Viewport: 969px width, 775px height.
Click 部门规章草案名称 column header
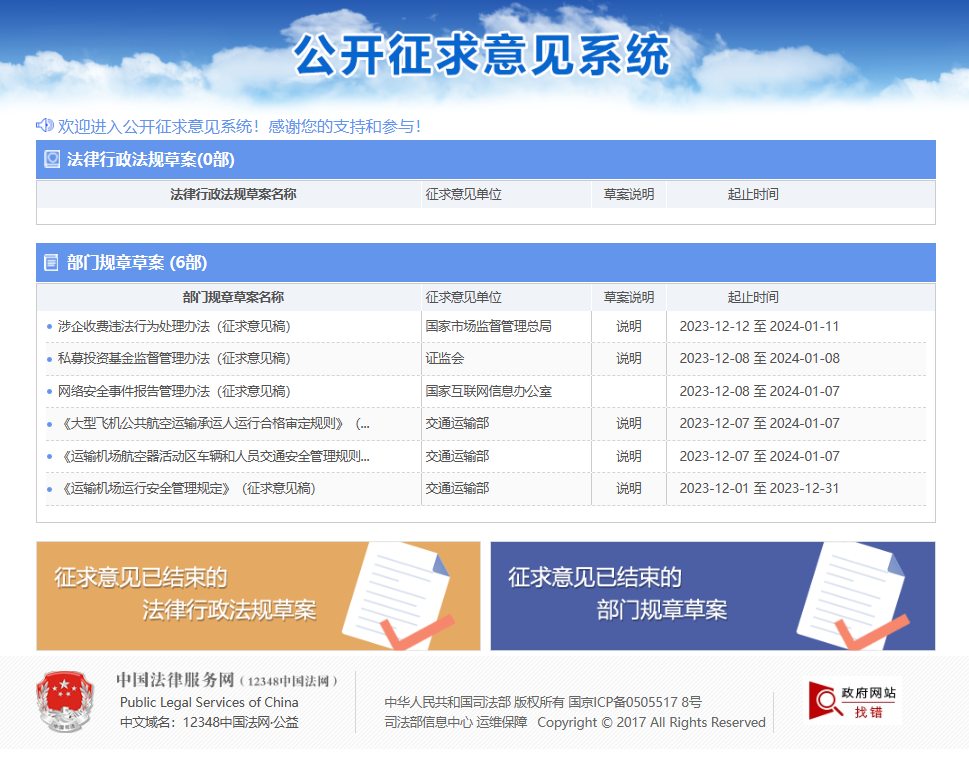tap(233, 297)
